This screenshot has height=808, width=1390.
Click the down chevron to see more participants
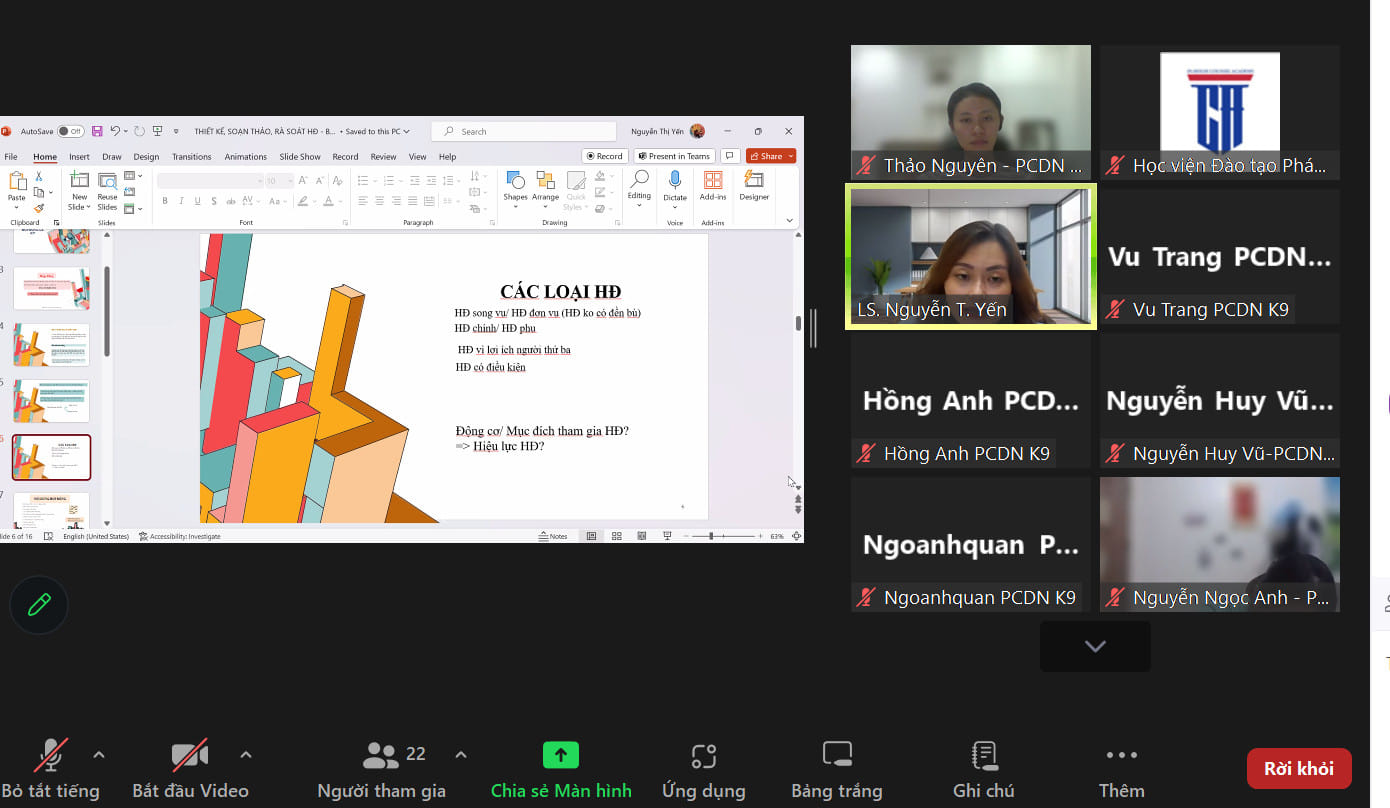tap(1094, 646)
